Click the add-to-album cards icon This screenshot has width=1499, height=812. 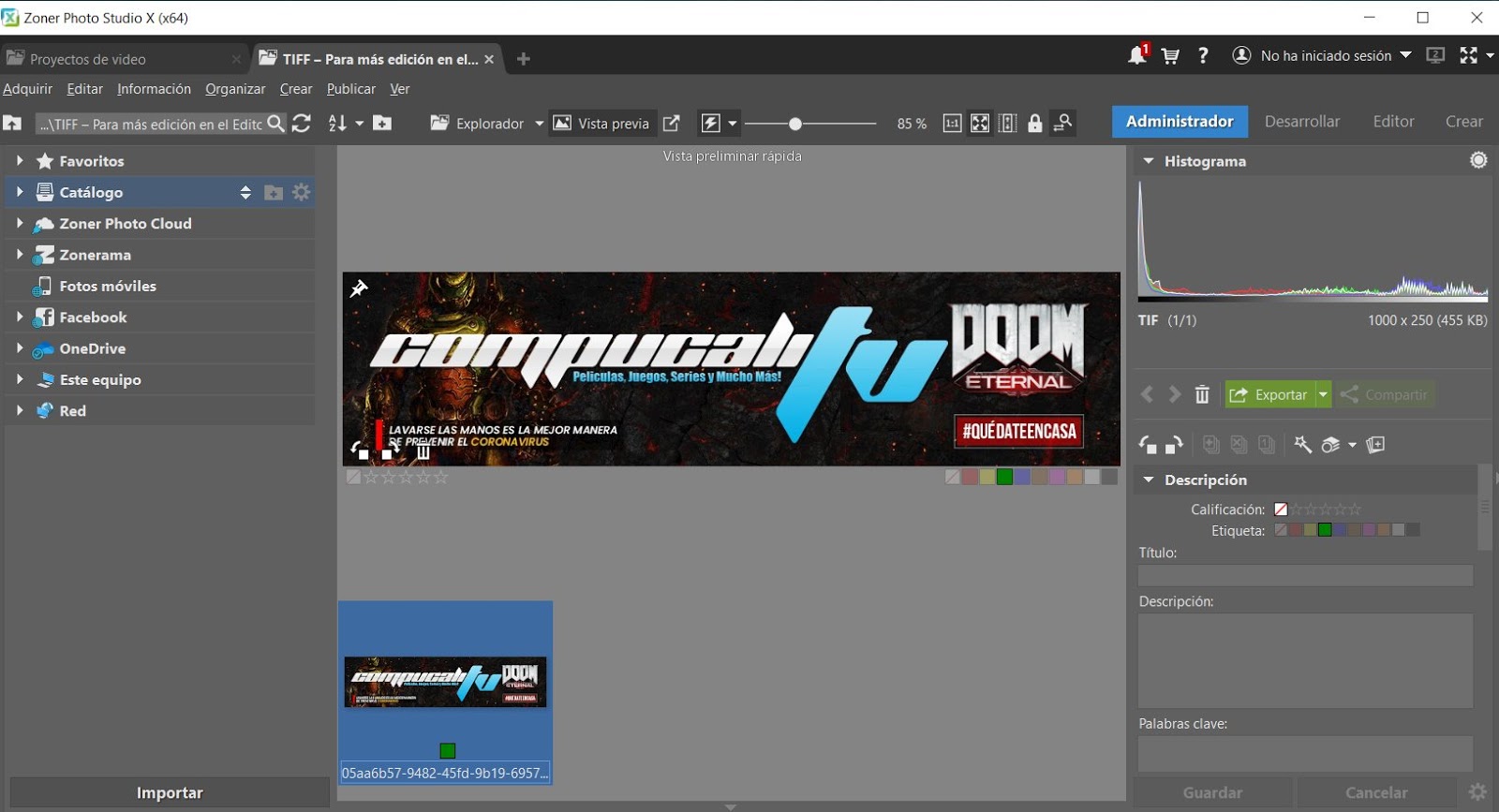point(1375,445)
